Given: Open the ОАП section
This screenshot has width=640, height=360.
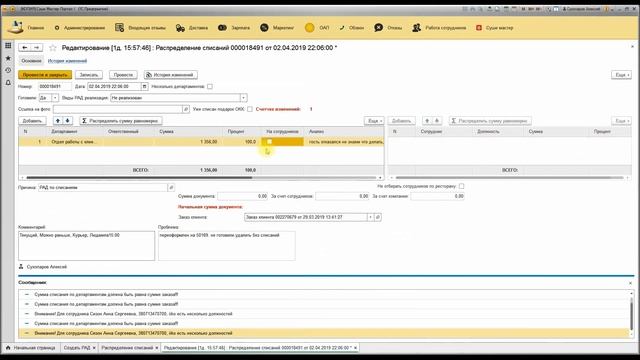Looking at the screenshot, I should click(317, 28).
